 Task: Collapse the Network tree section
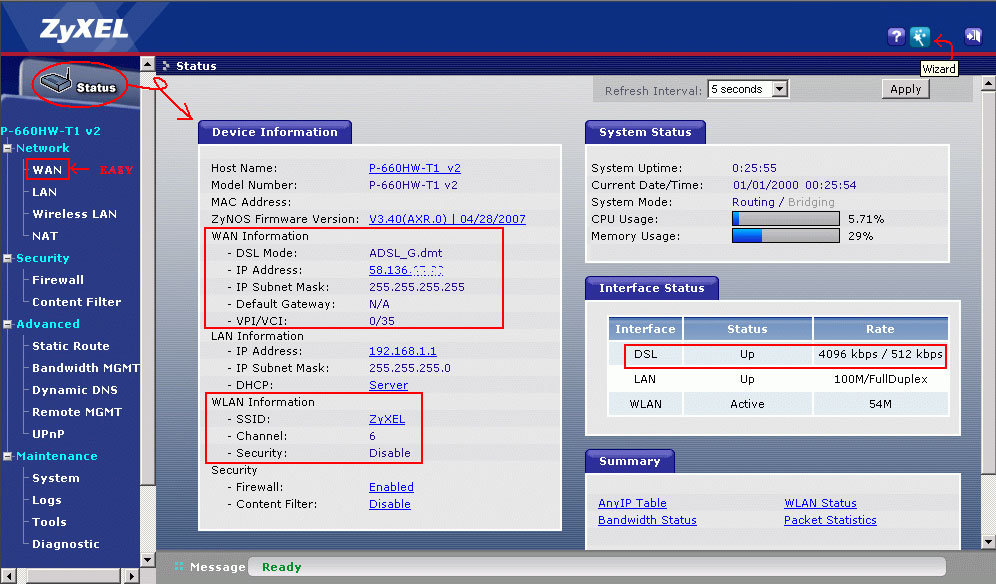pyautogui.click(x=7, y=148)
